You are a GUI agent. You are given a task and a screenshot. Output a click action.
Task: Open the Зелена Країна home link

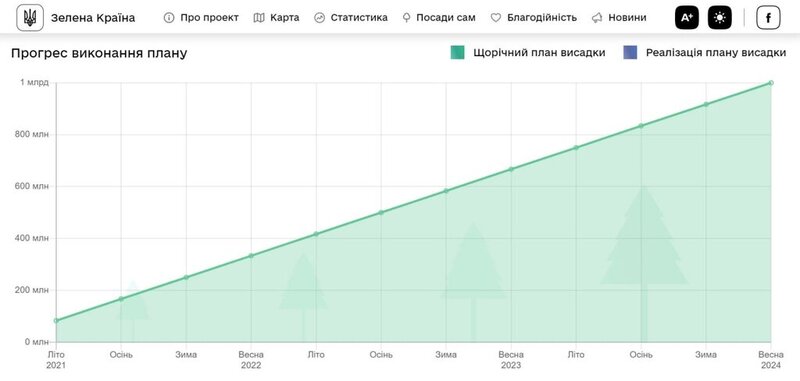(93, 18)
